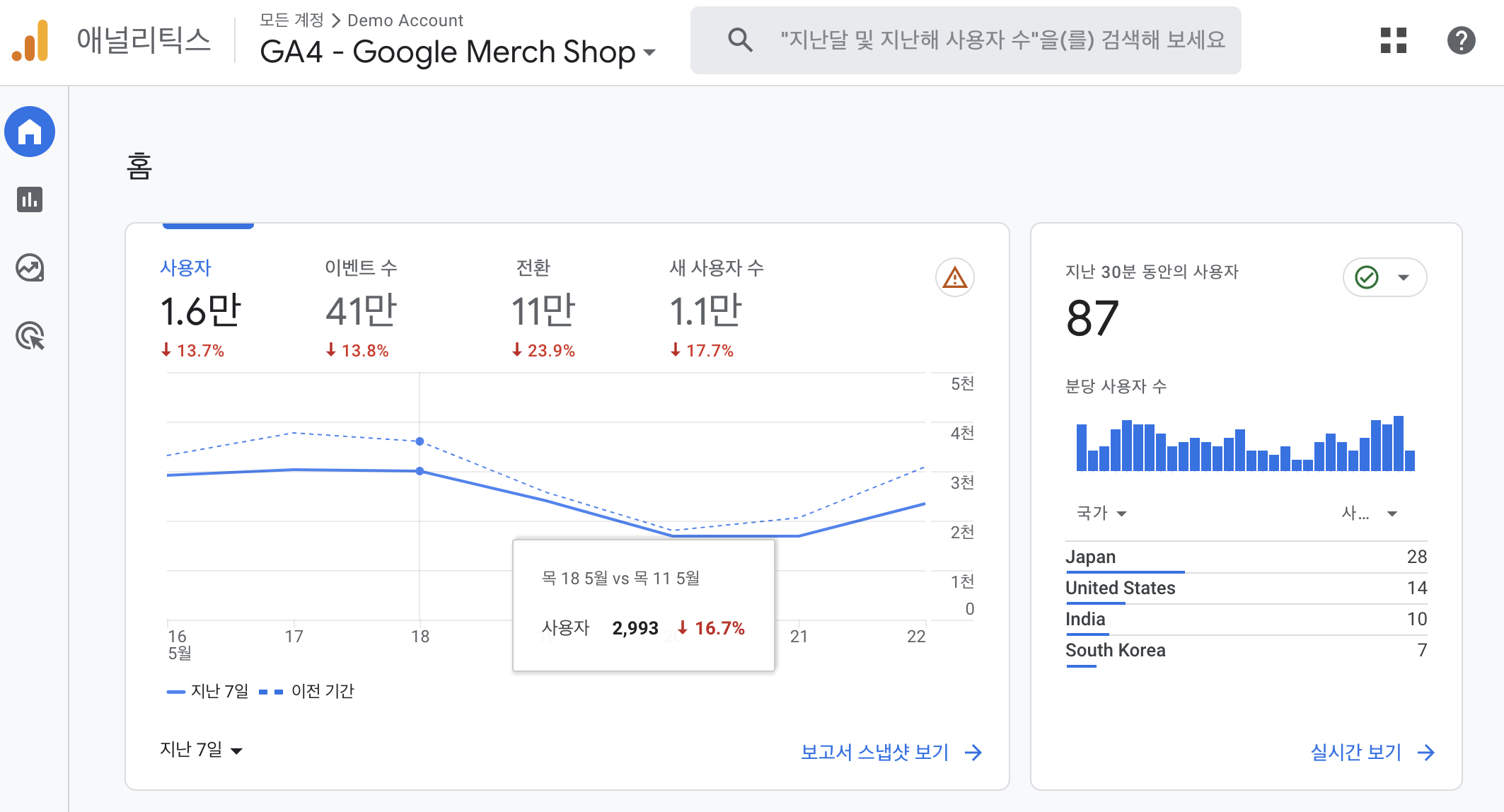
Task: Open Explore from the left sidebar icon
Action: coord(30,268)
